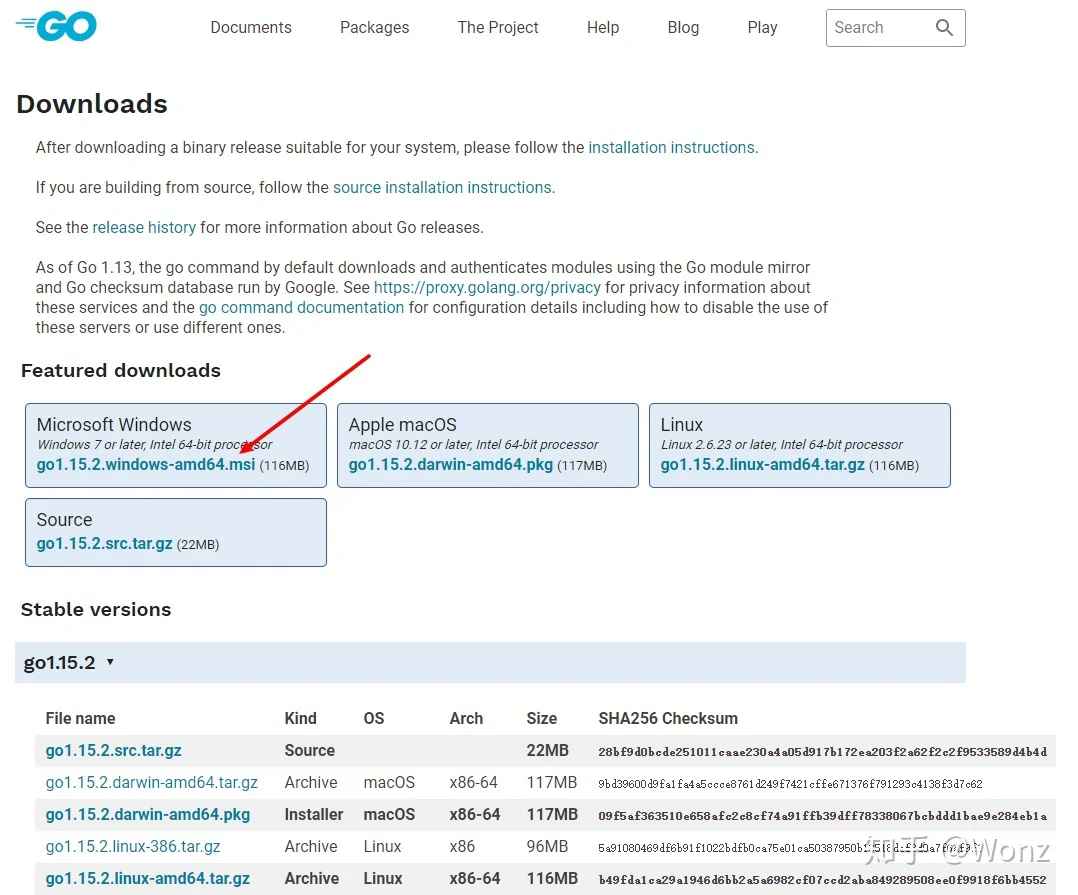The height and width of the screenshot is (895, 1078).
Task: Open the Documents menu
Action: pyautogui.click(x=251, y=27)
